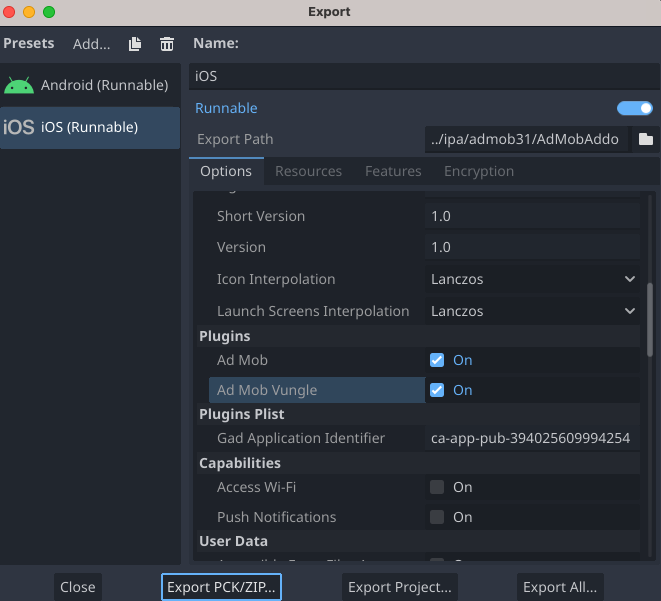Switch to the Encryption tab
This screenshot has width=661, height=601.
click(x=479, y=171)
